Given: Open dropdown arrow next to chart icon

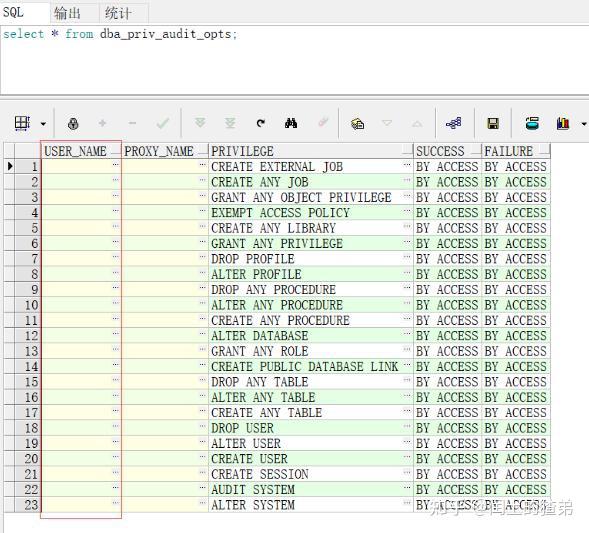Looking at the screenshot, I should tap(583, 124).
